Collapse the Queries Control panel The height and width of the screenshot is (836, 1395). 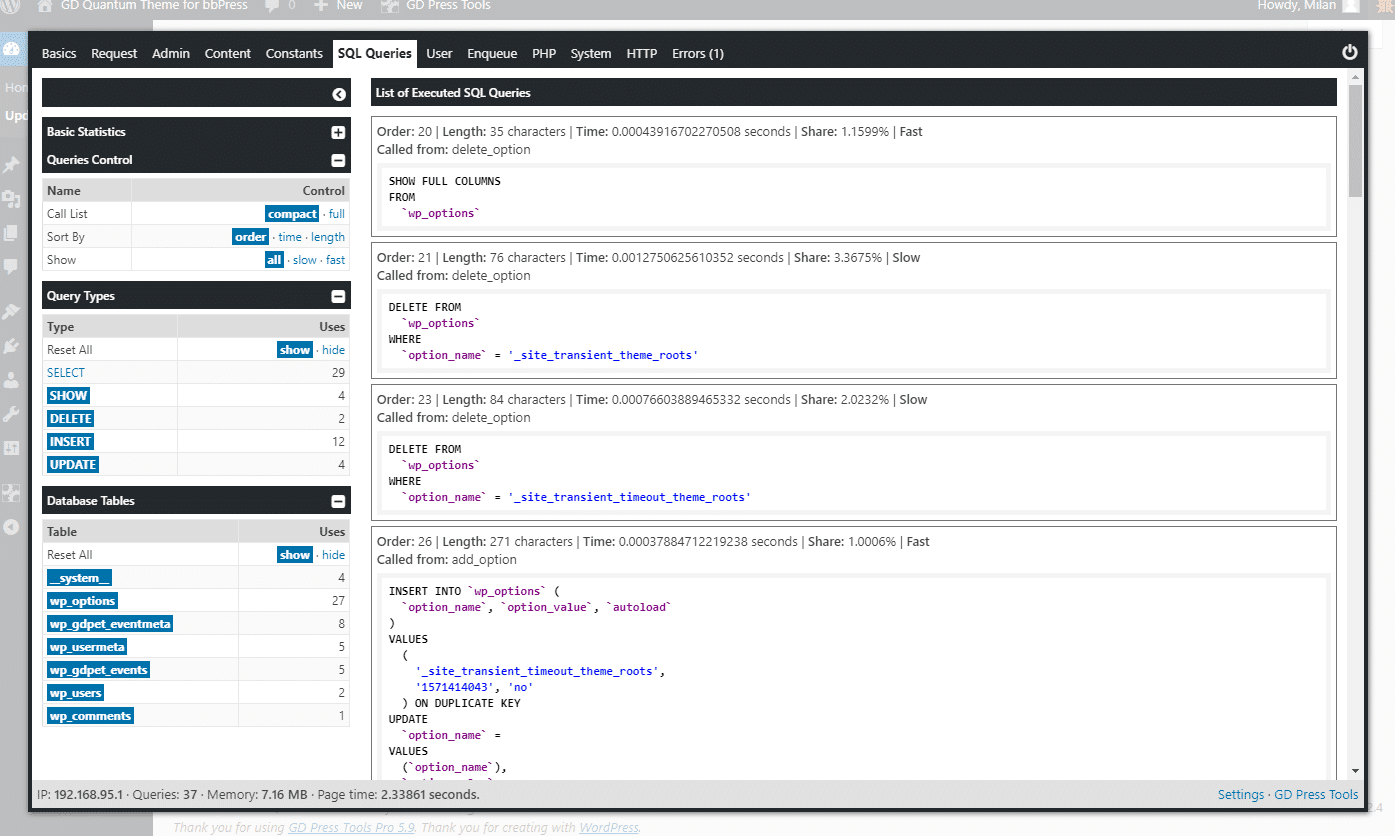338,160
